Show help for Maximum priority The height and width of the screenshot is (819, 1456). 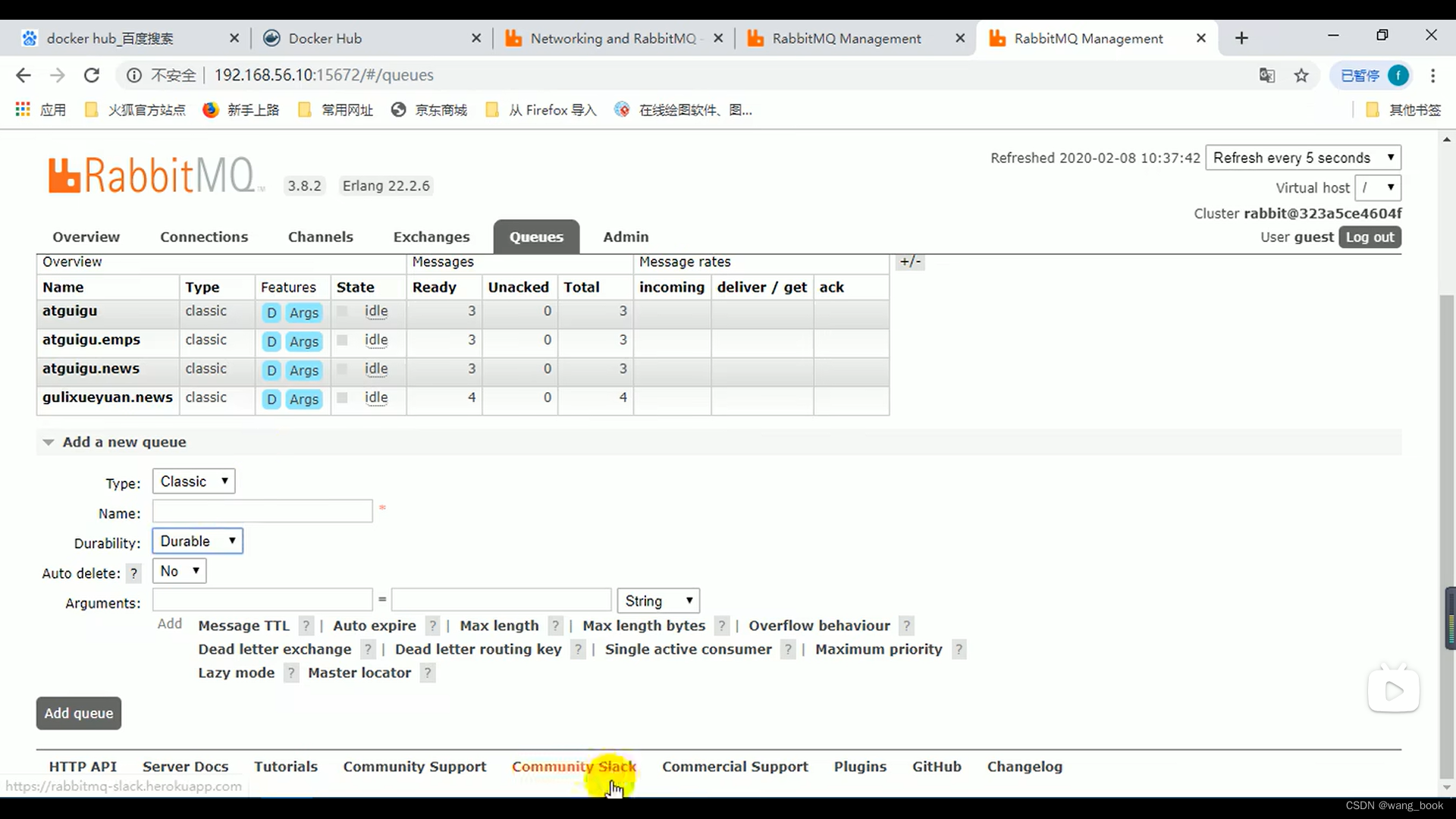coord(959,649)
